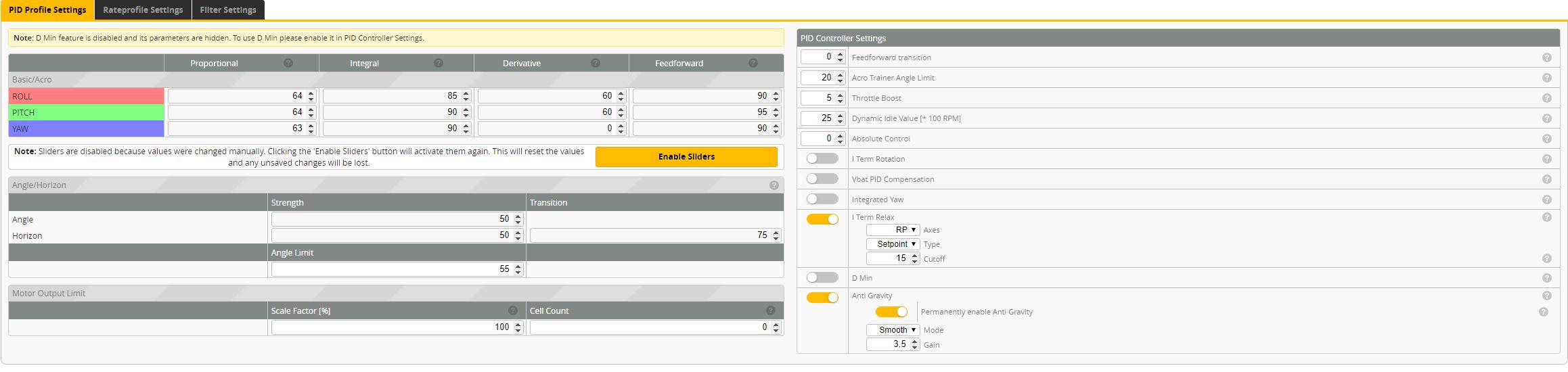Open help icon for Feedforward column
This screenshot has width=1568, height=372.
click(x=753, y=63)
